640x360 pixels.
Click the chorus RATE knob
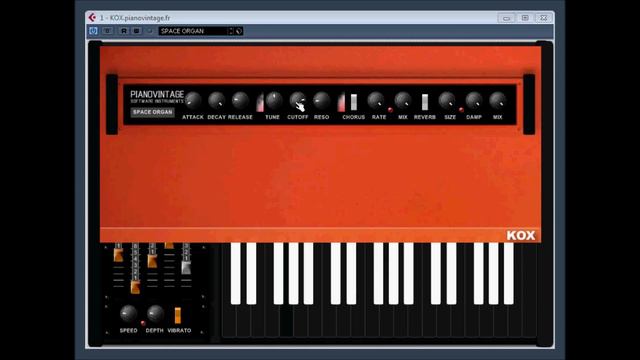coord(376,100)
